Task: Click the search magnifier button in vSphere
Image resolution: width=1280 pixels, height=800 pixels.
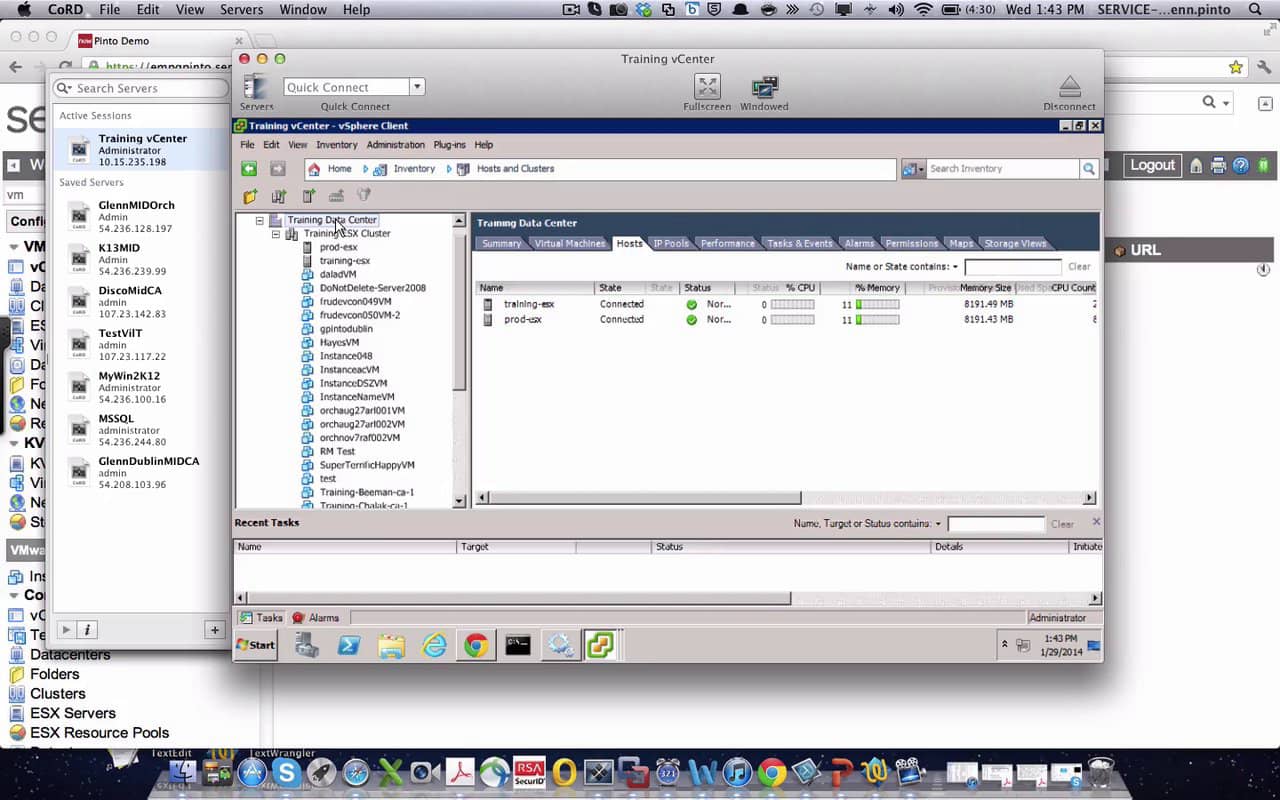Action: pyautogui.click(x=1089, y=169)
